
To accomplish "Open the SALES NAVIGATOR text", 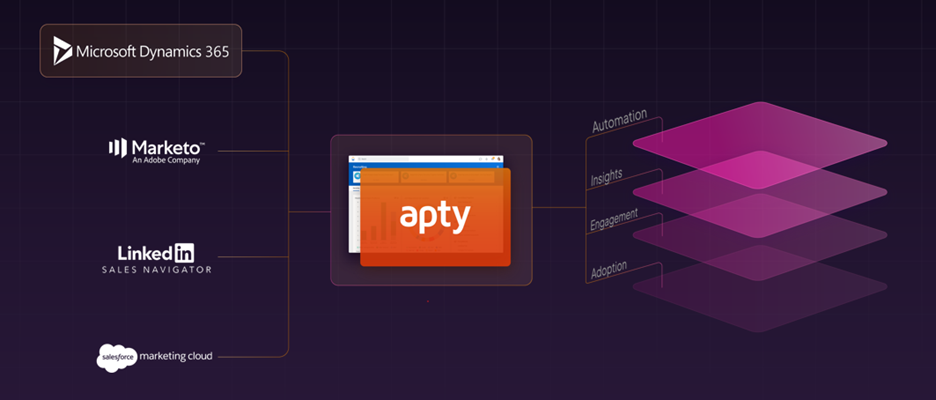I will [x=155, y=271].
